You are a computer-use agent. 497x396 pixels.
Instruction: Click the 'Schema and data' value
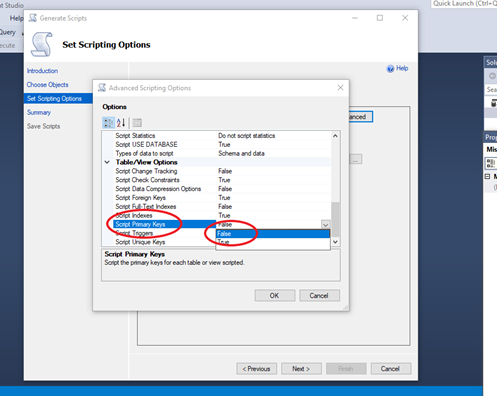point(241,153)
